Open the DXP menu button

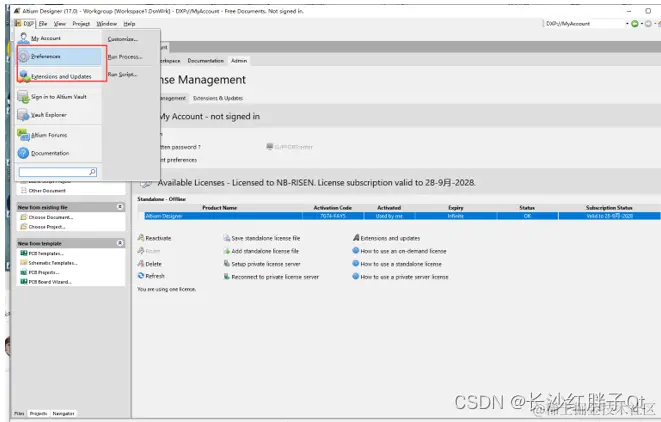point(24,24)
